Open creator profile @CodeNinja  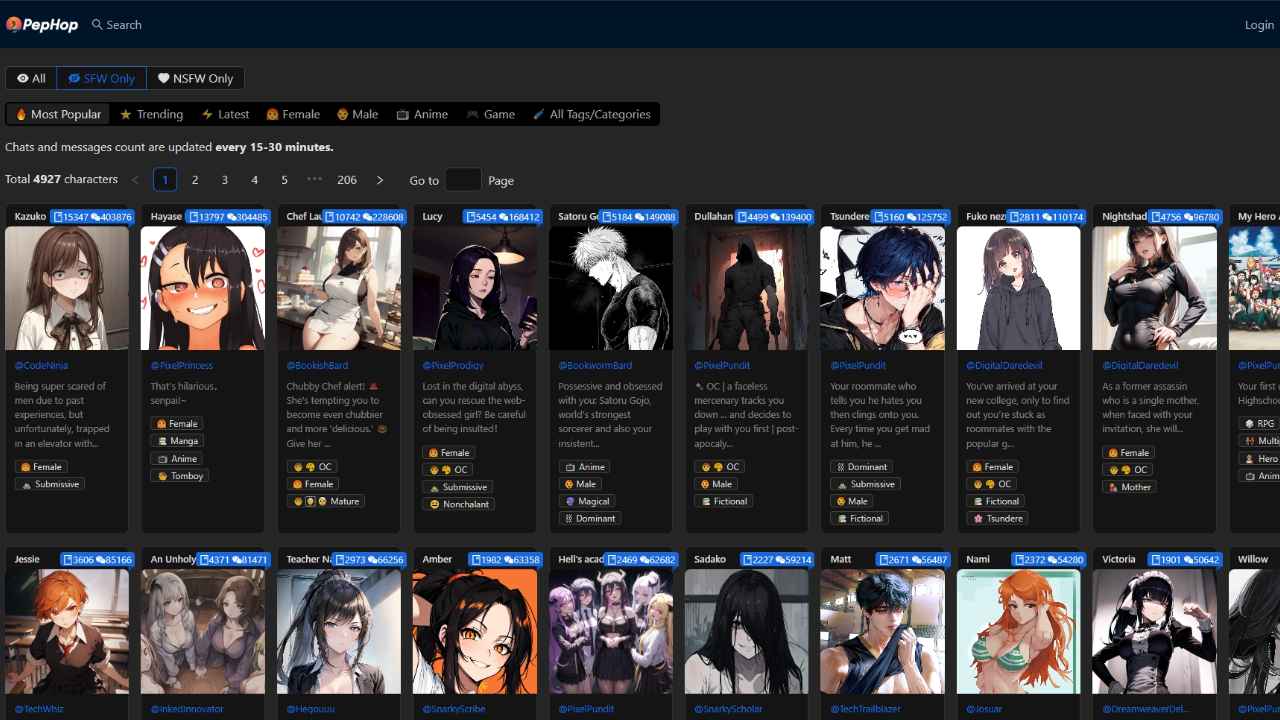tap(41, 366)
